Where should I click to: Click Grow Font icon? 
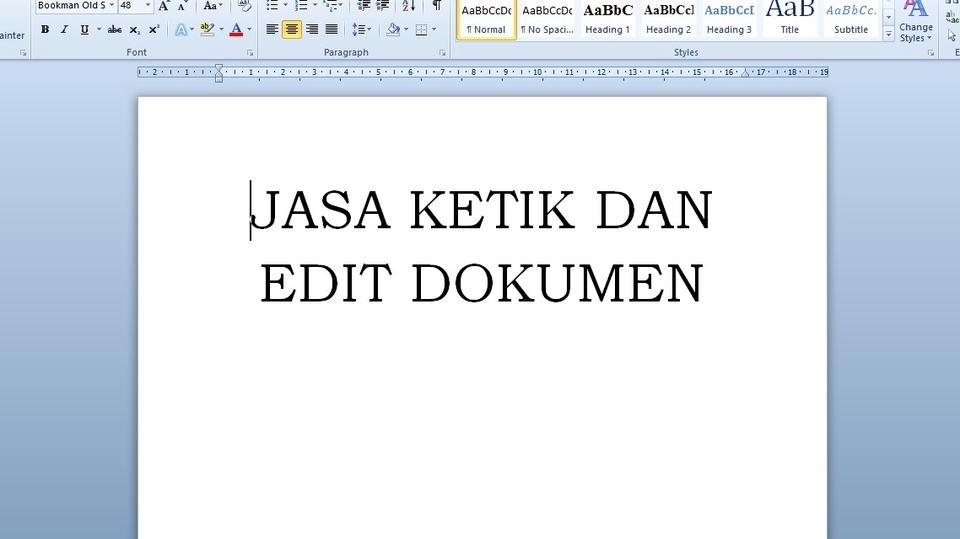[163, 6]
